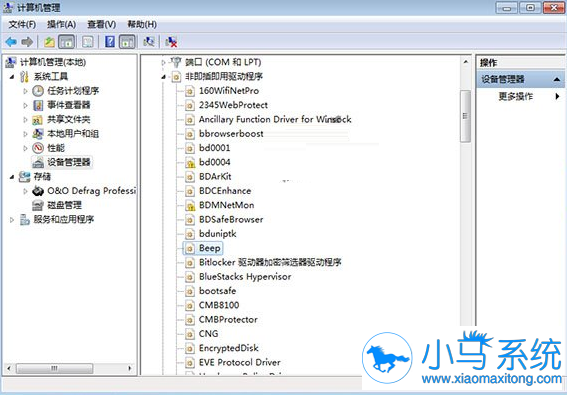Click the 端口 (COM 和 LPT) port icon
The width and height of the screenshot is (567, 395).
tap(176, 62)
